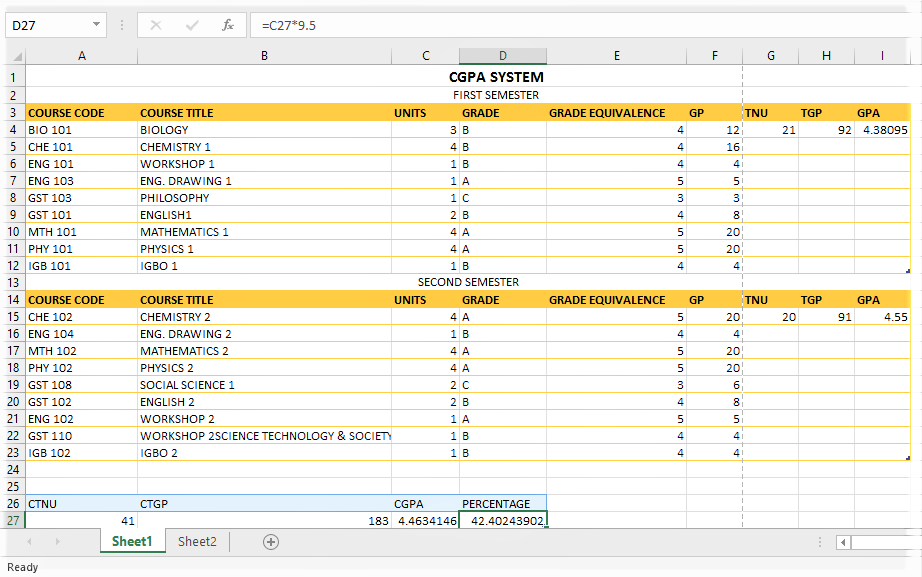Select the TNU value 21
922x577 pixels.
770,130
